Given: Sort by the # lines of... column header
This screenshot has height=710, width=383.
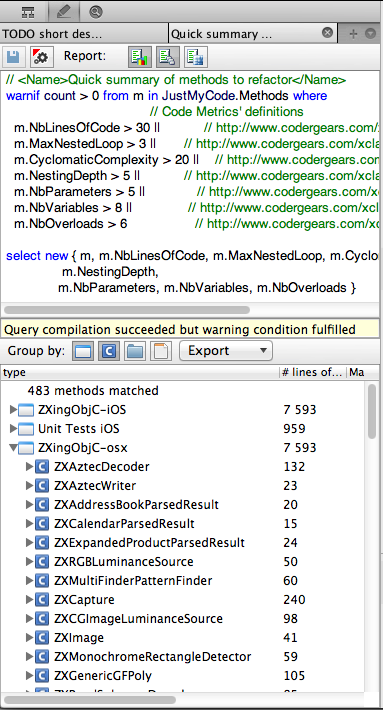Looking at the screenshot, I should (x=312, y=373).
